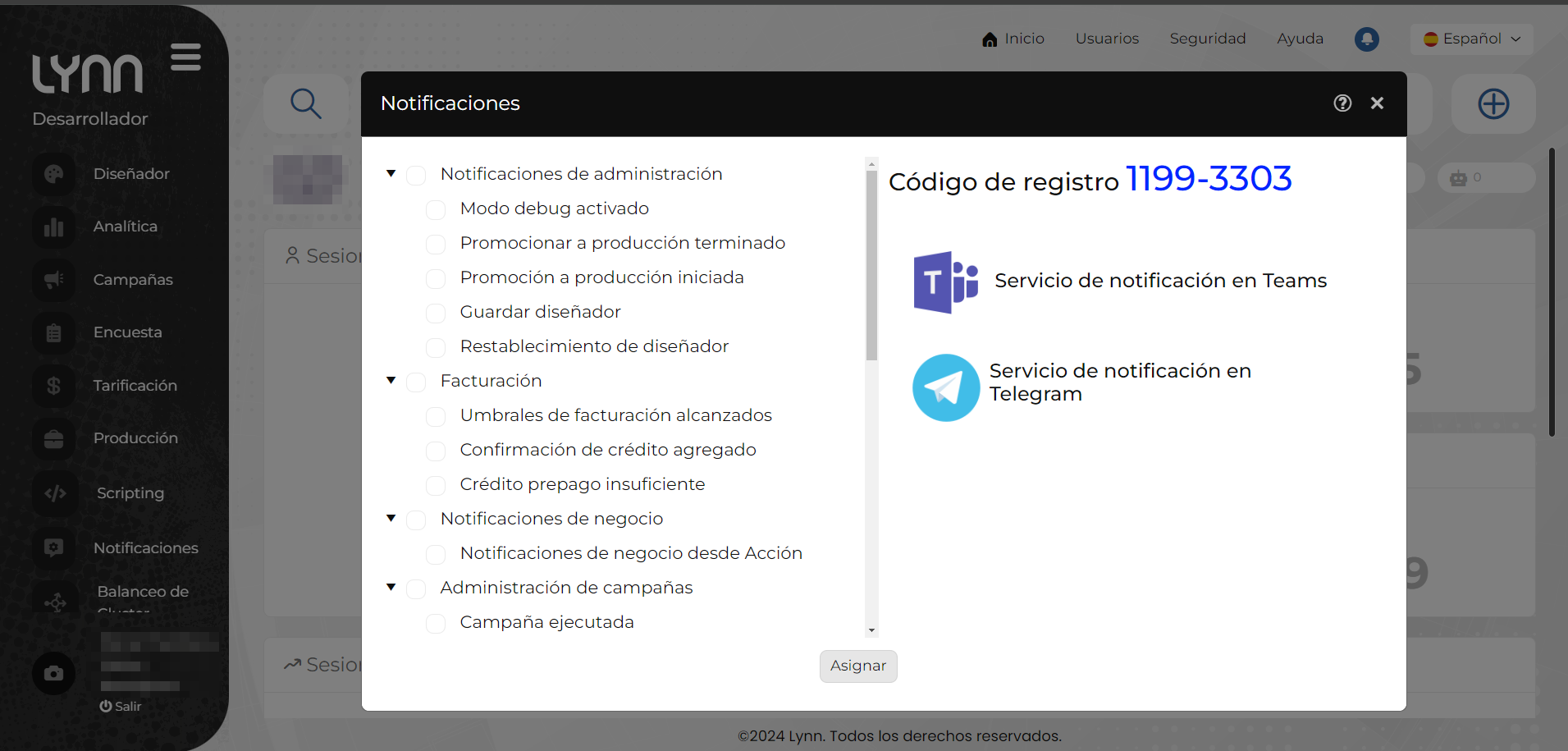The width and height of the screenshot is (1568, 751).
Task: Collapse Administración de campañas tree node
Action: (x=391, y=587)
